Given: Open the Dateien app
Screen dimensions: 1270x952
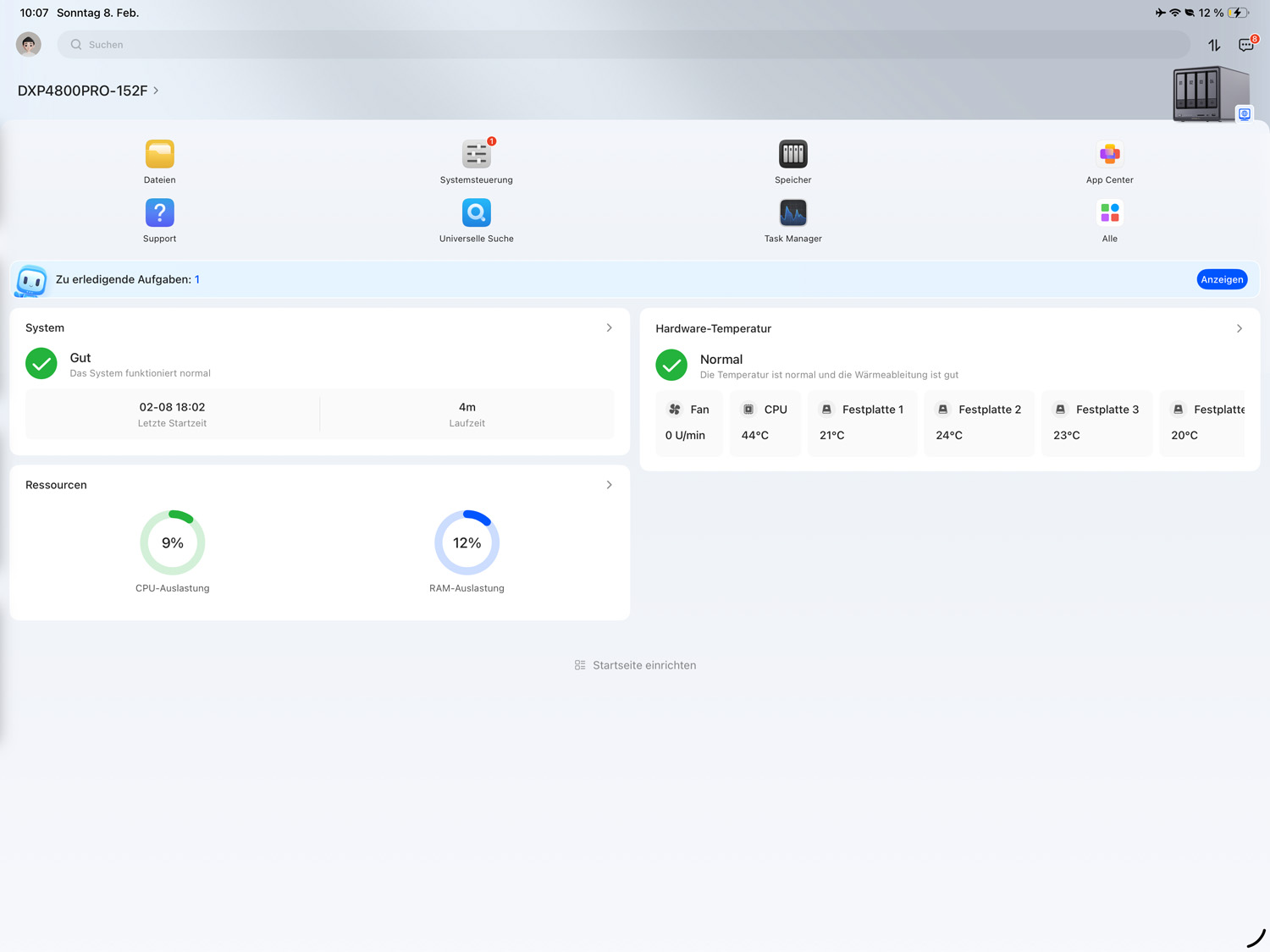Looking at the screenshot, I should click(x=159, y=155).
